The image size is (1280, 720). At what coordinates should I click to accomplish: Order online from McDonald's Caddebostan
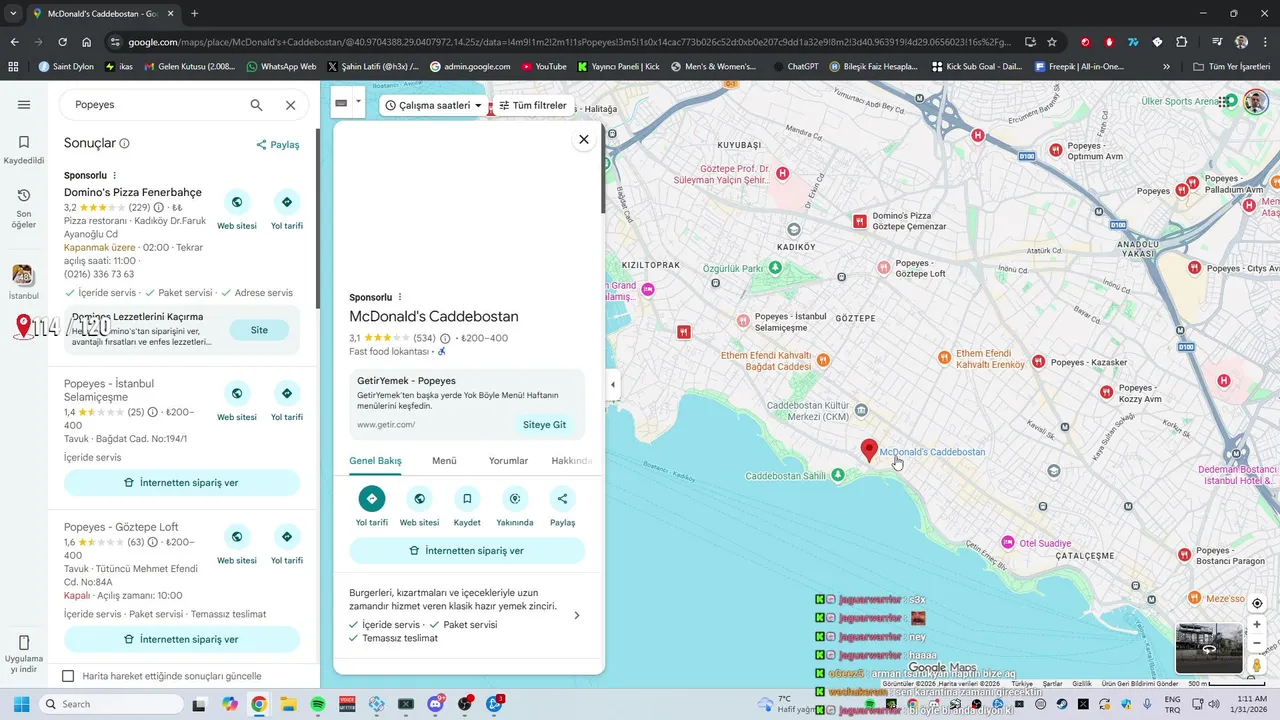click(x=467, y=551)
